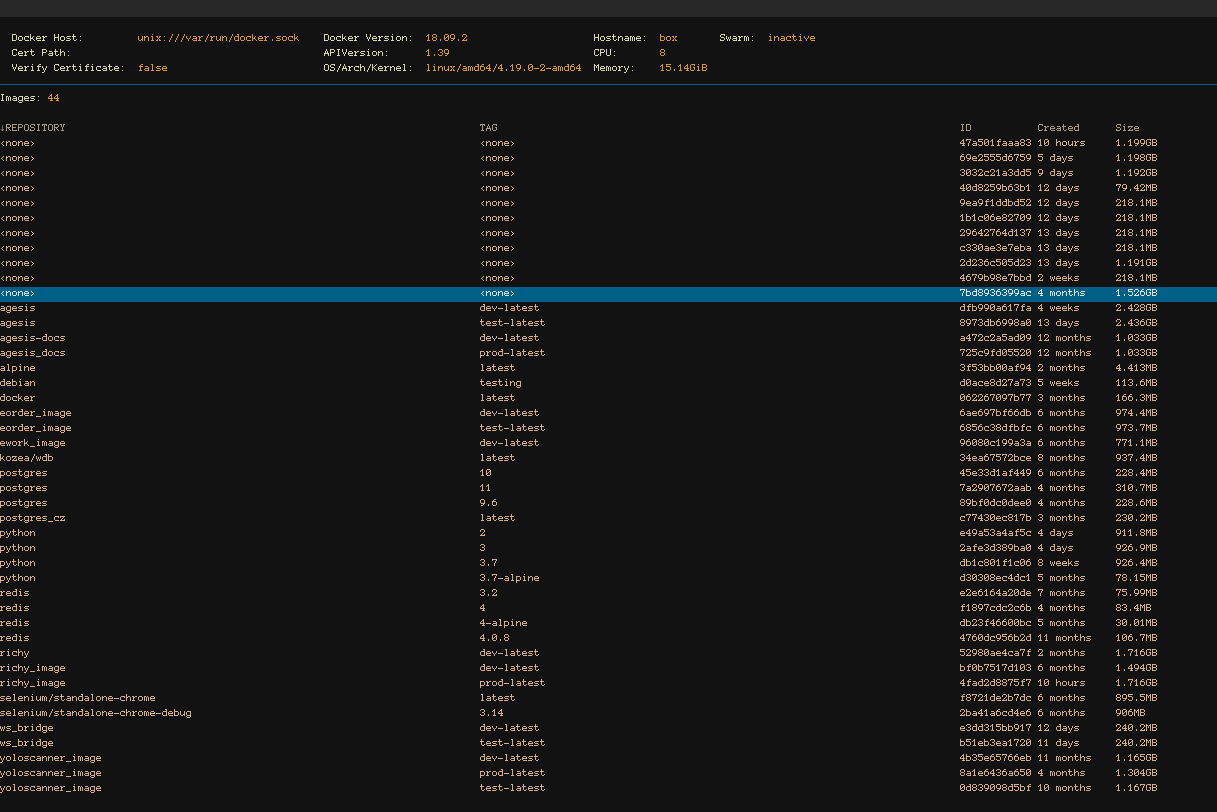Click the TAG column header
Screen dimensions: 1217x812
488,128
